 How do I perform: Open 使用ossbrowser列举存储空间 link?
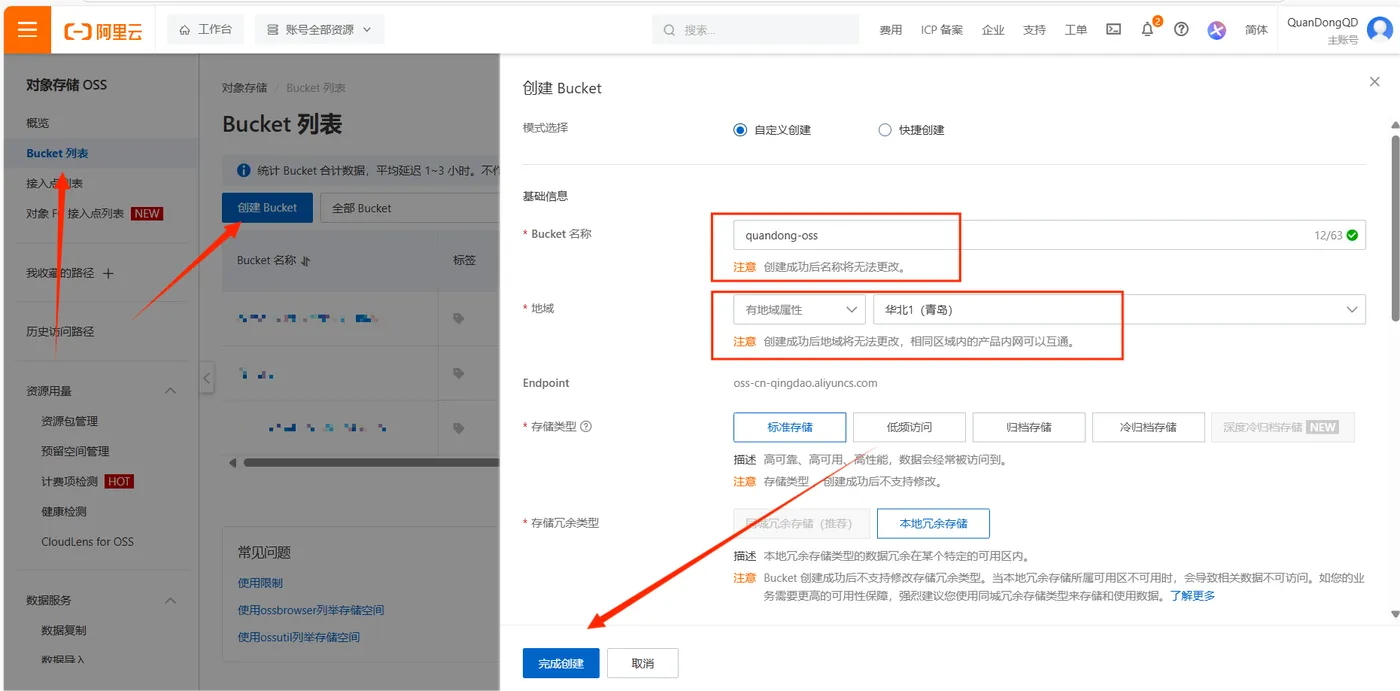[310, 610]
